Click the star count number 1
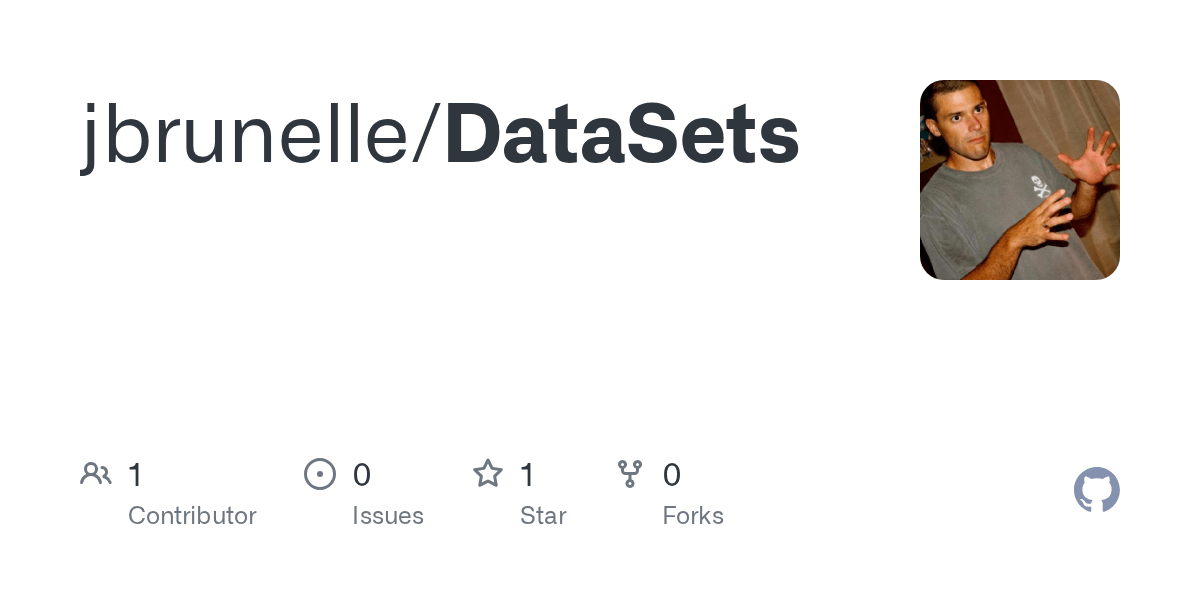This screenshot has width=1200, height=600. coord(527,475)
